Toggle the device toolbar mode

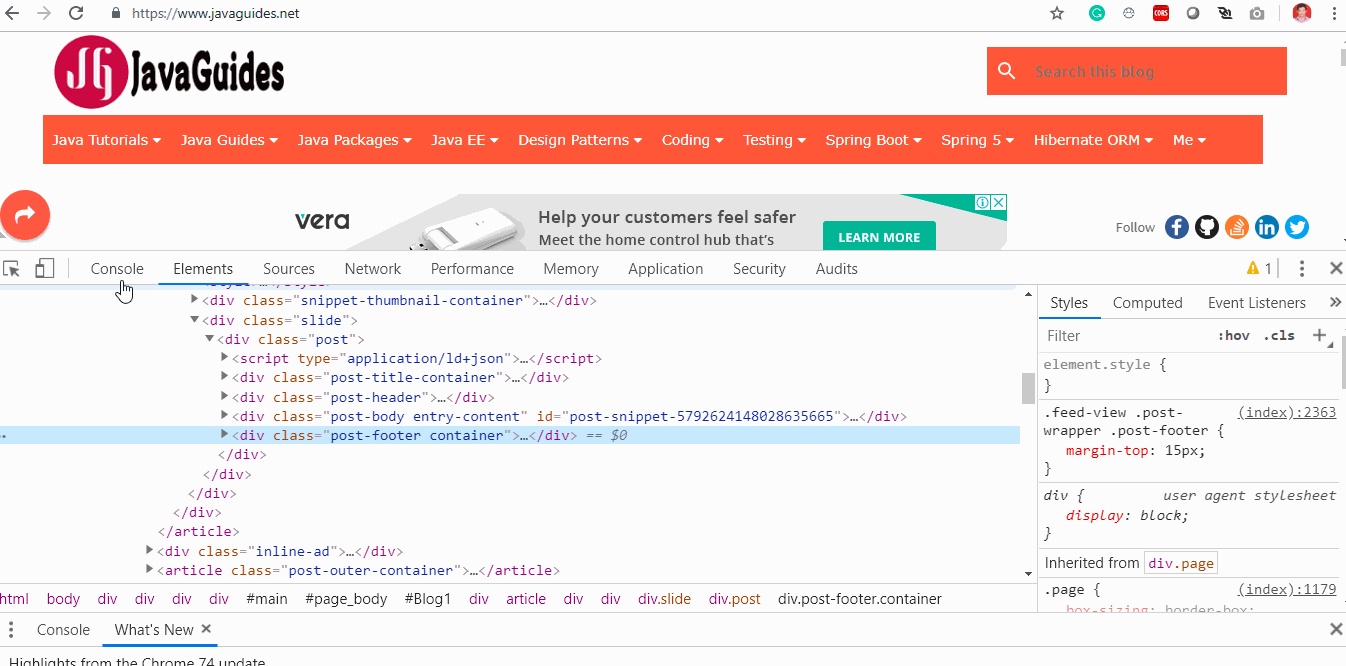(x=42, y=268)
